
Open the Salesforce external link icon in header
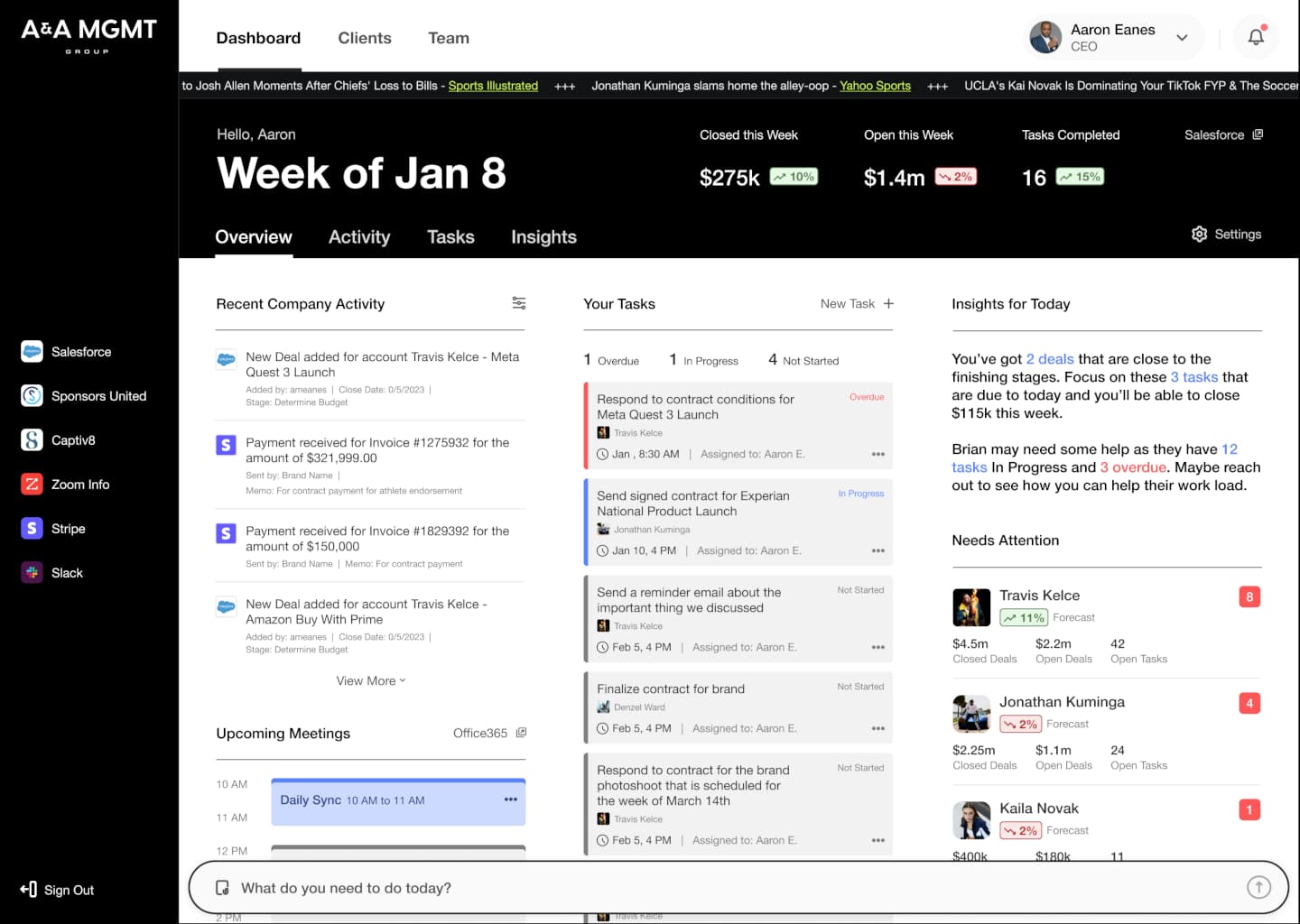click(1258, 134)
